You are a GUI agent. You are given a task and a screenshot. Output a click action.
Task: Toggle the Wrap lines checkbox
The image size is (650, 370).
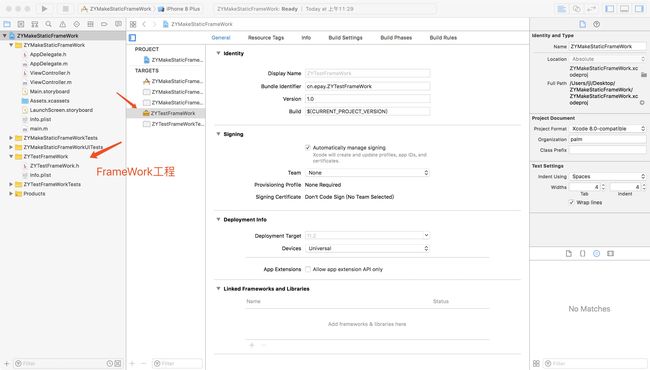(x=572, y=203)
